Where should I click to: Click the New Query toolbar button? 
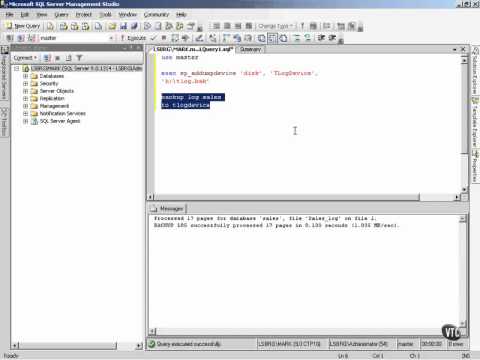point(23,26)
